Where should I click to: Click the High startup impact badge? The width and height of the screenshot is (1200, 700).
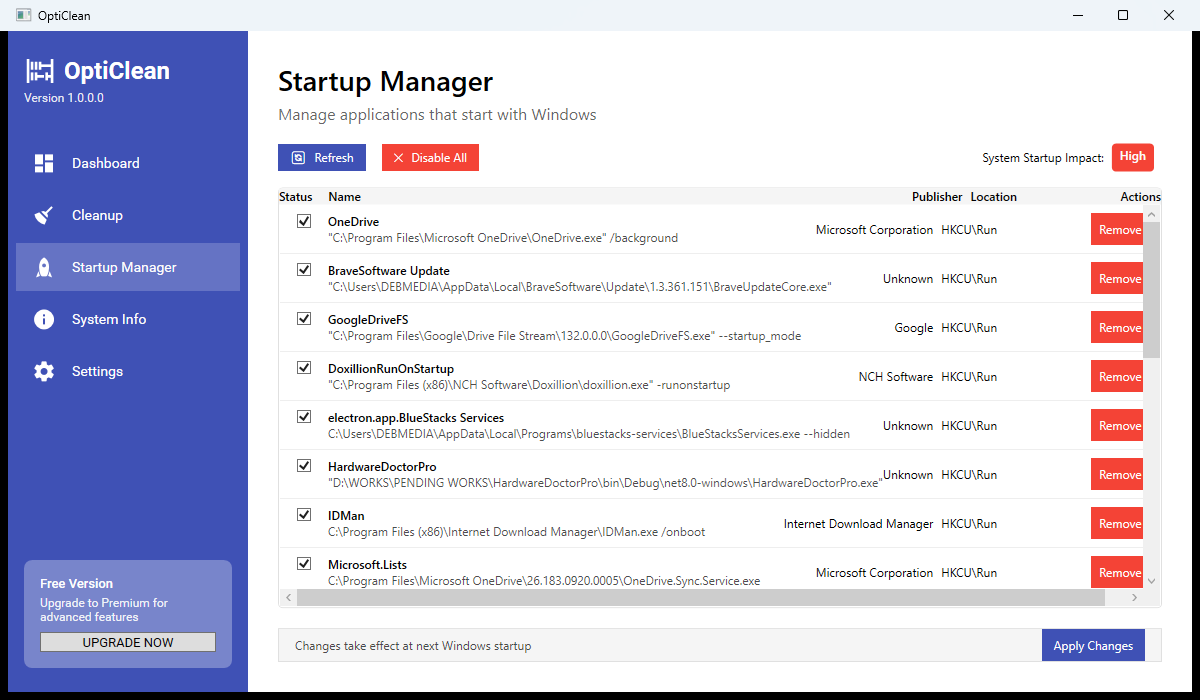click(1133, 157)
